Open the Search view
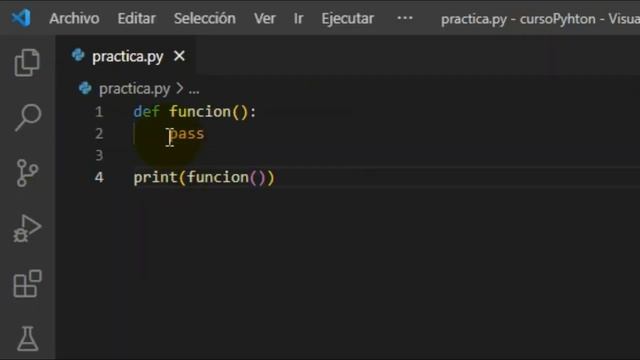The width and height of the screenshot is (640, 360). pos(28,118)
